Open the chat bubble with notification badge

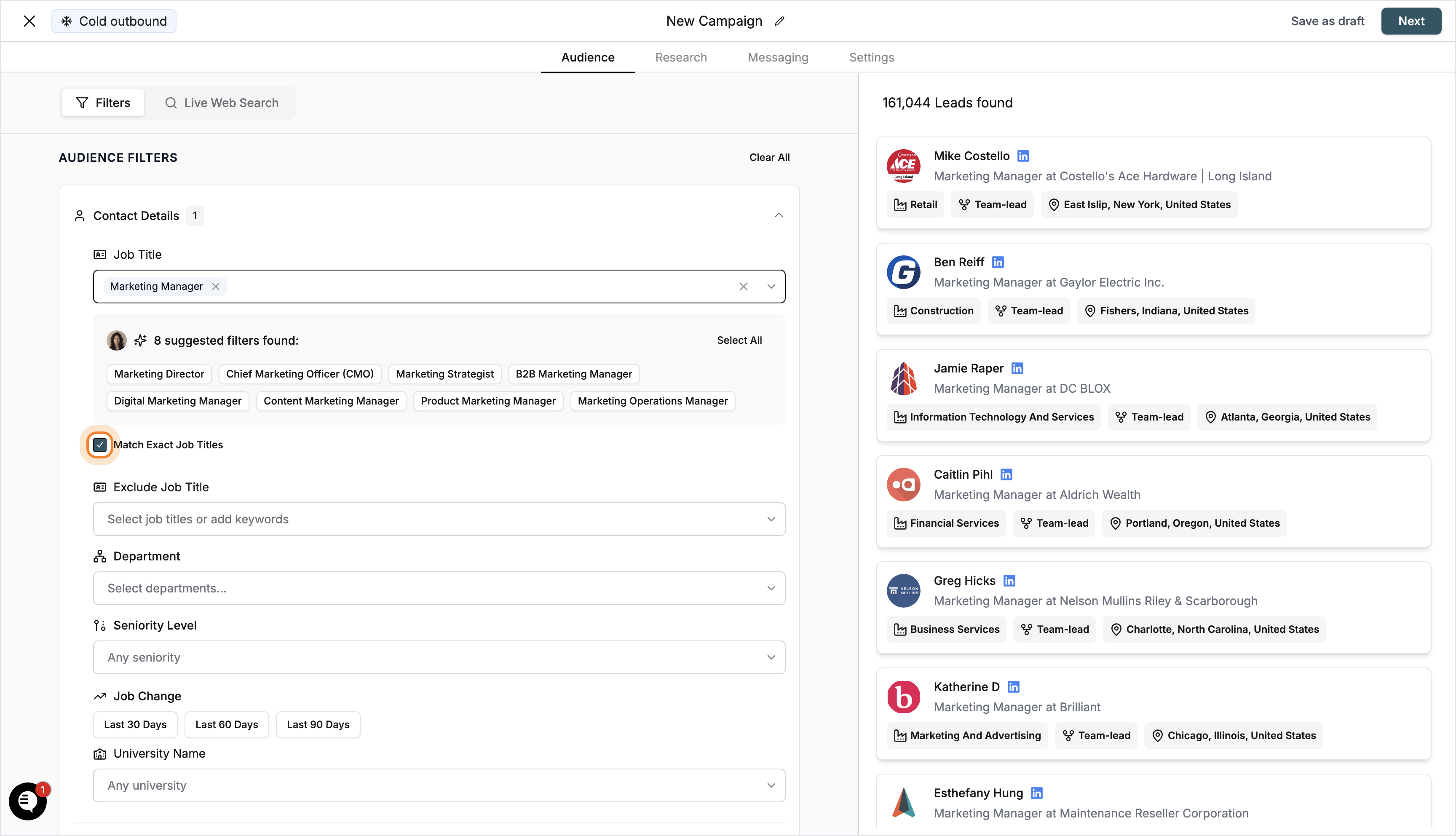point(27,801)
